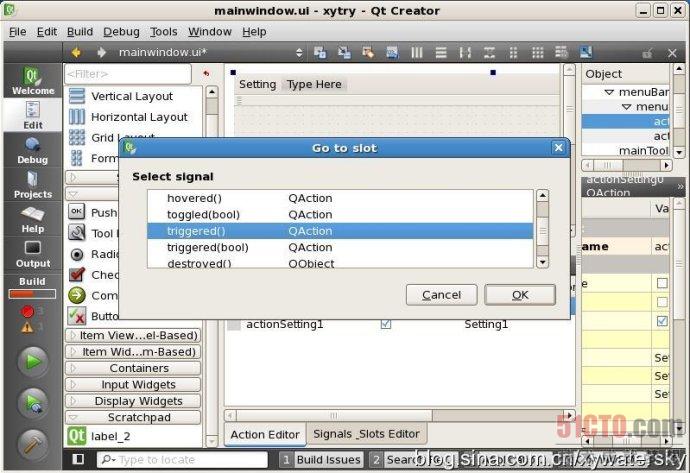The width and height of the screenshot is (690, 473).
Task: Expand the Containers category
Action: (133, 368)
